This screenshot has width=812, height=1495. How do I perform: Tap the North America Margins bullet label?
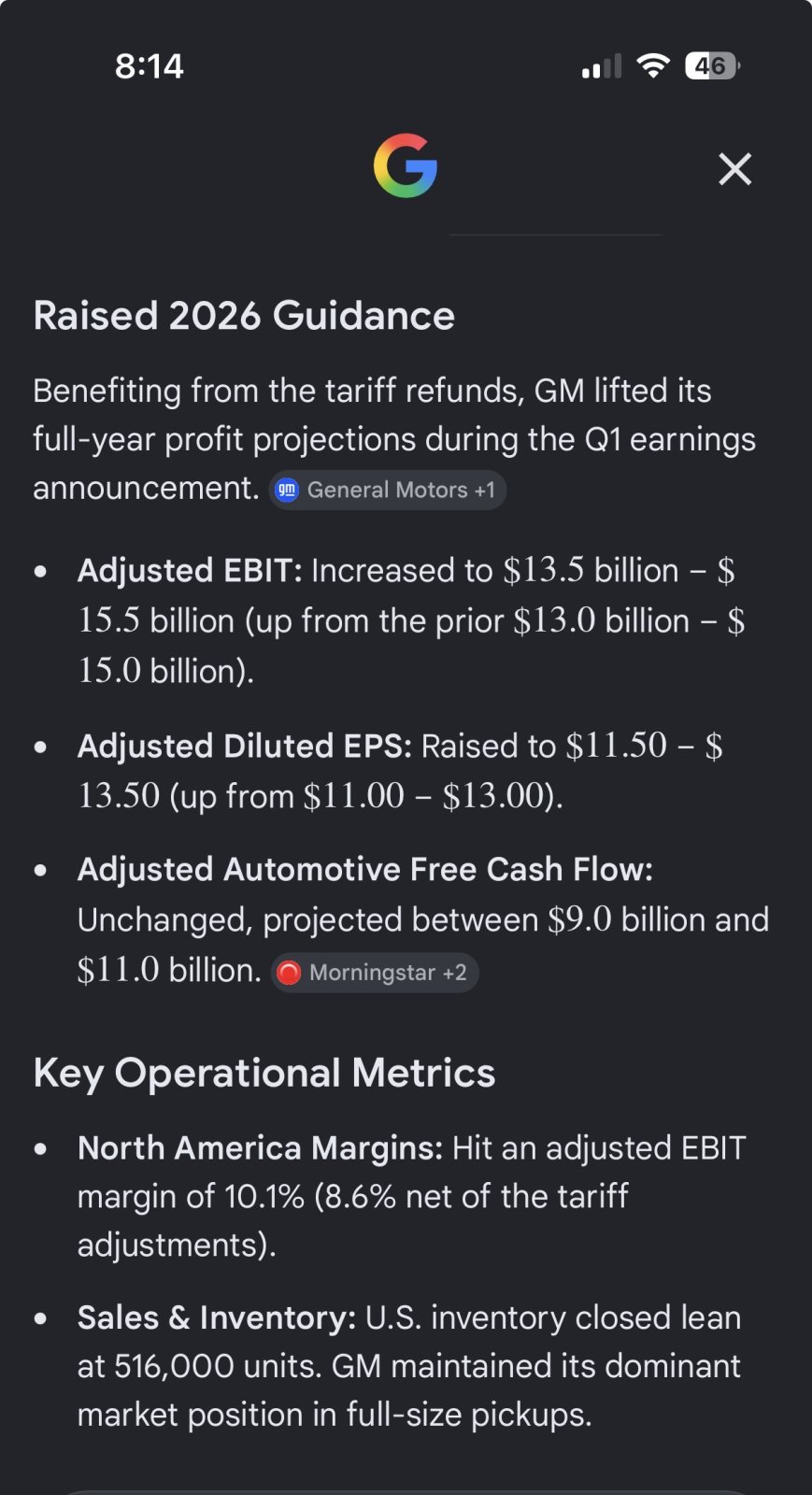260,1147
